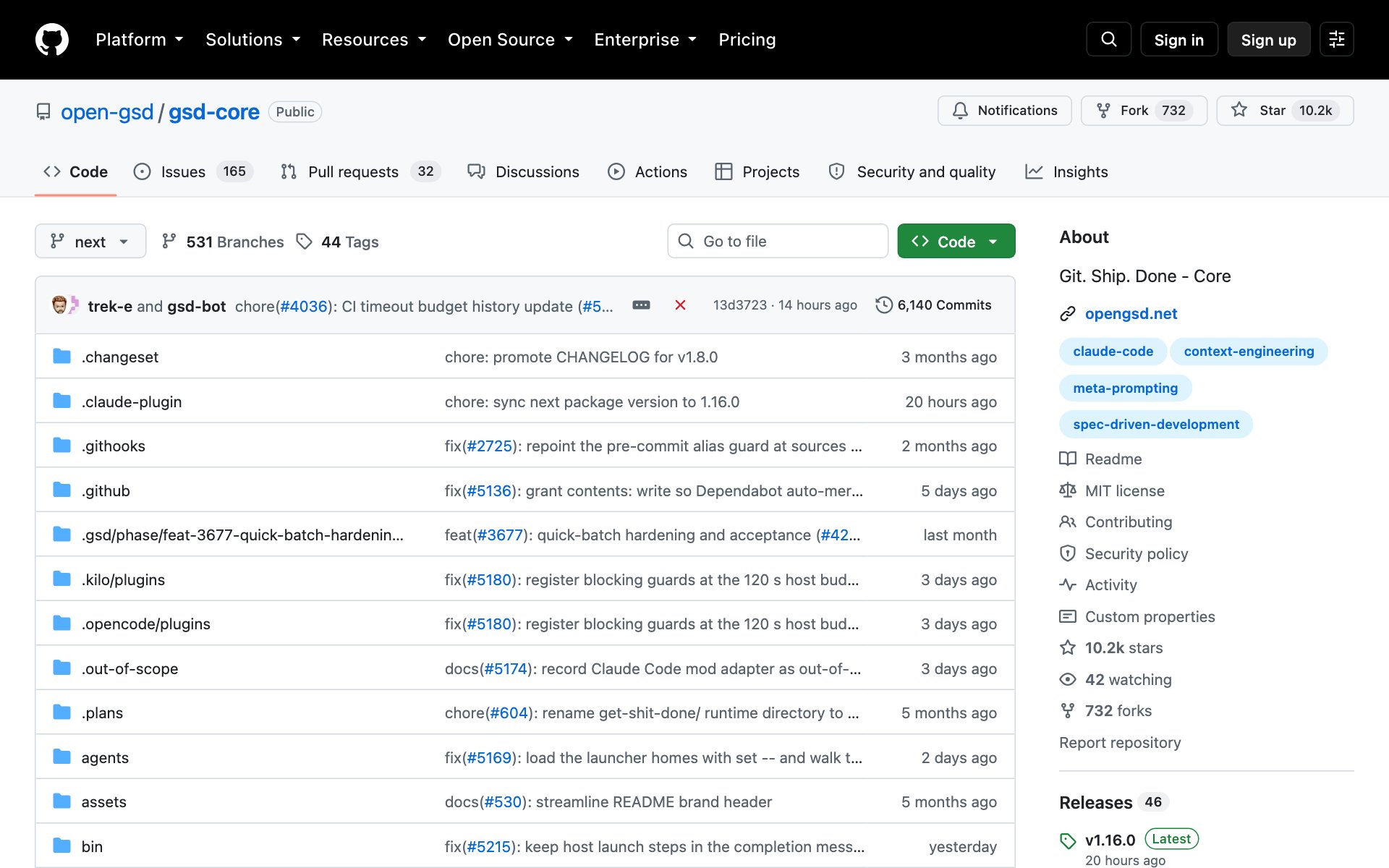Viewport: 1389px width, 868px height.
Task: Open the Readme book icon link
Action: (x=1100, y=459)
